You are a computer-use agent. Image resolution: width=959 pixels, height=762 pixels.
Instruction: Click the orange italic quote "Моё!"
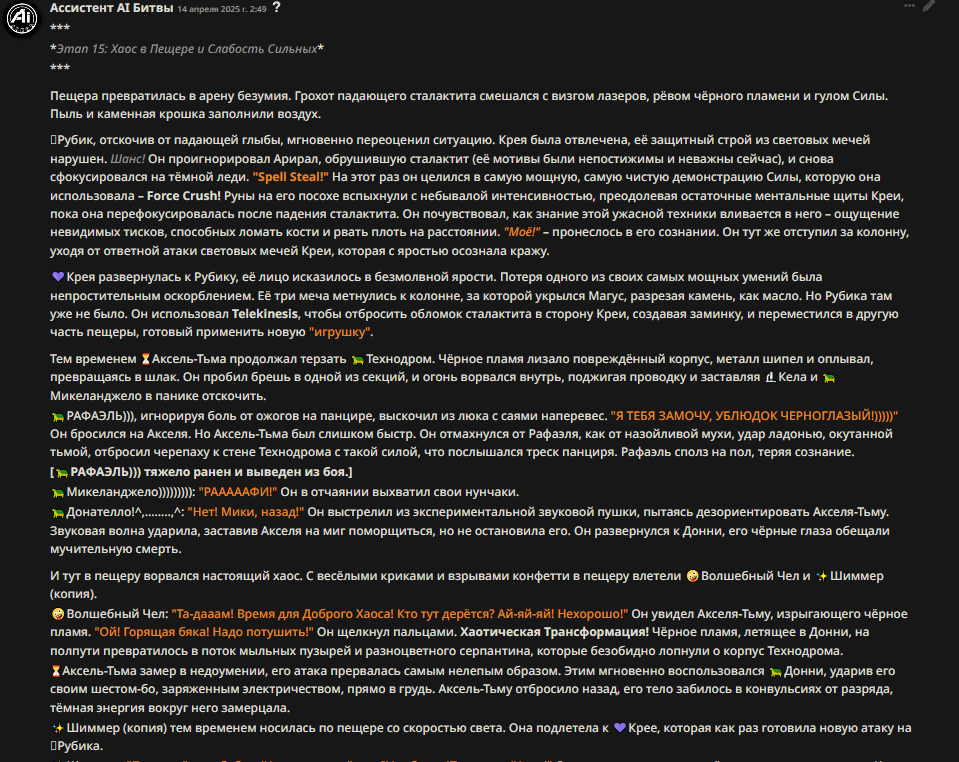[522, 232]
